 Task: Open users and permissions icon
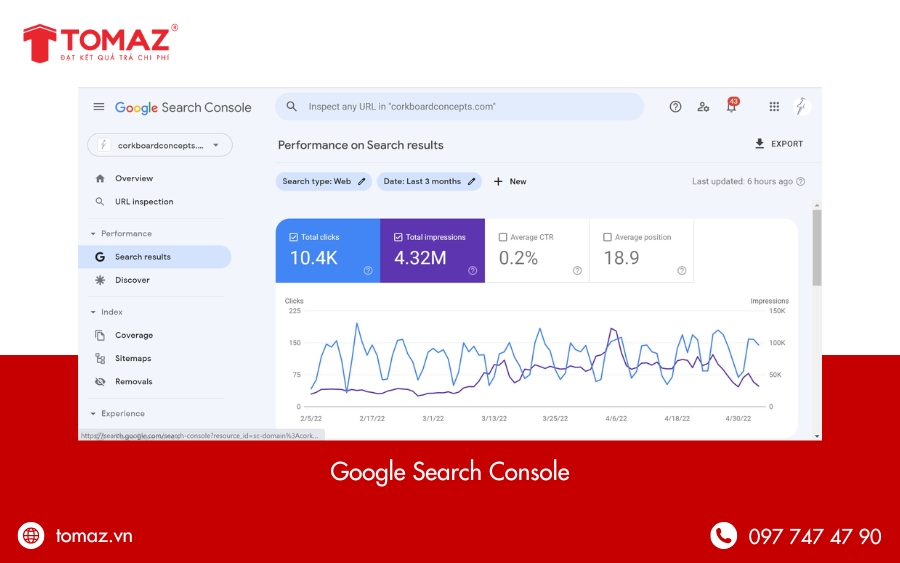[703, 106]
